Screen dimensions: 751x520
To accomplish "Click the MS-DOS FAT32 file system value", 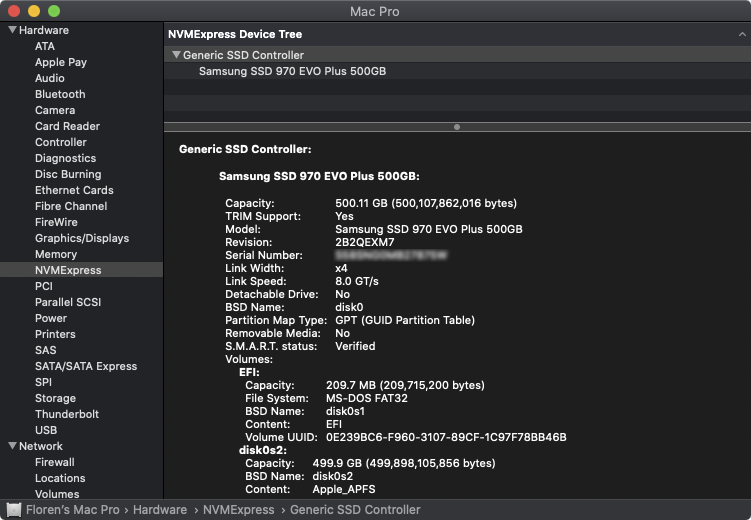I will pos(367,398).
